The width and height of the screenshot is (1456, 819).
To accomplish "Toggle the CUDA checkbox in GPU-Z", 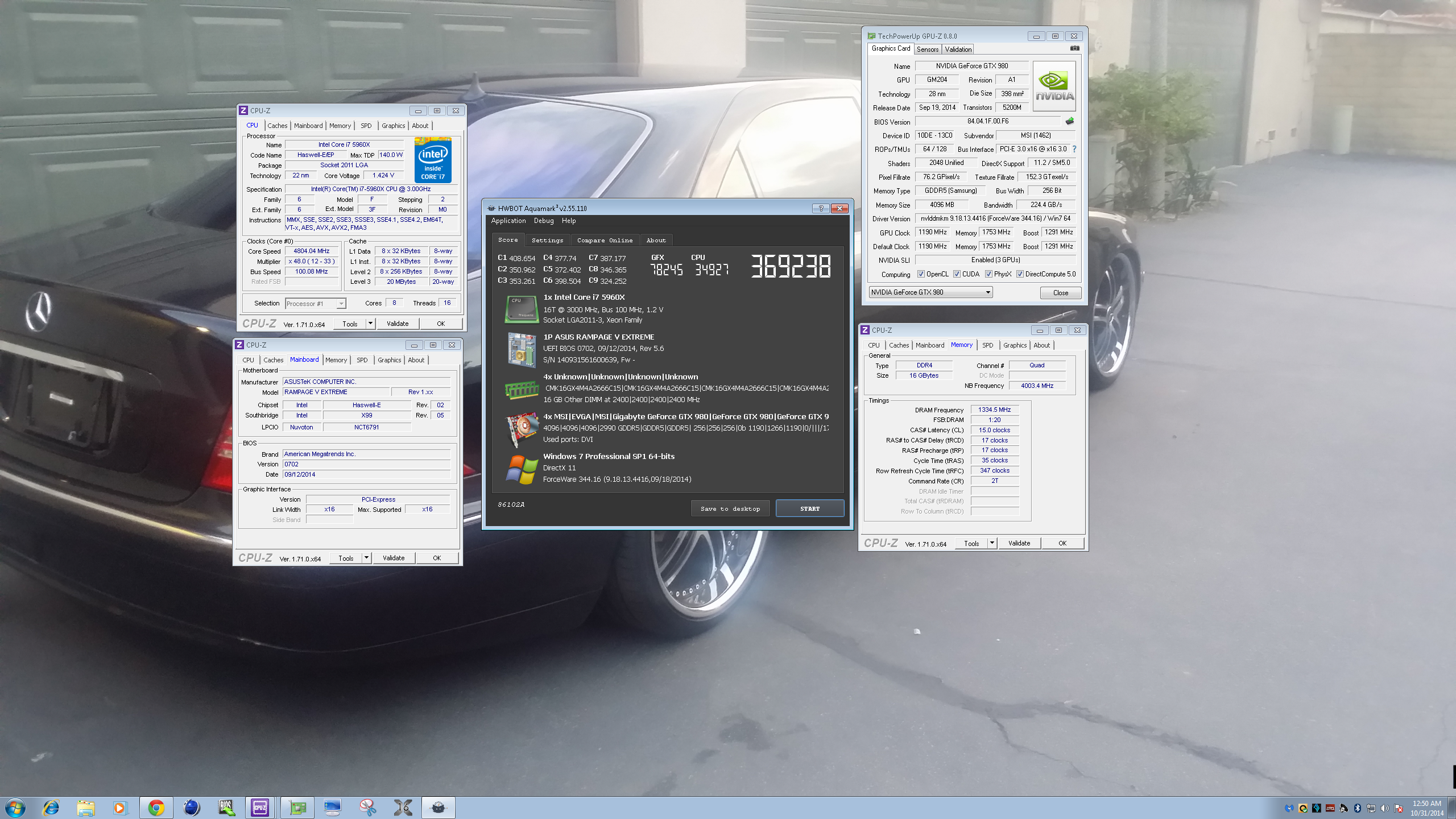I will [957, 274].
